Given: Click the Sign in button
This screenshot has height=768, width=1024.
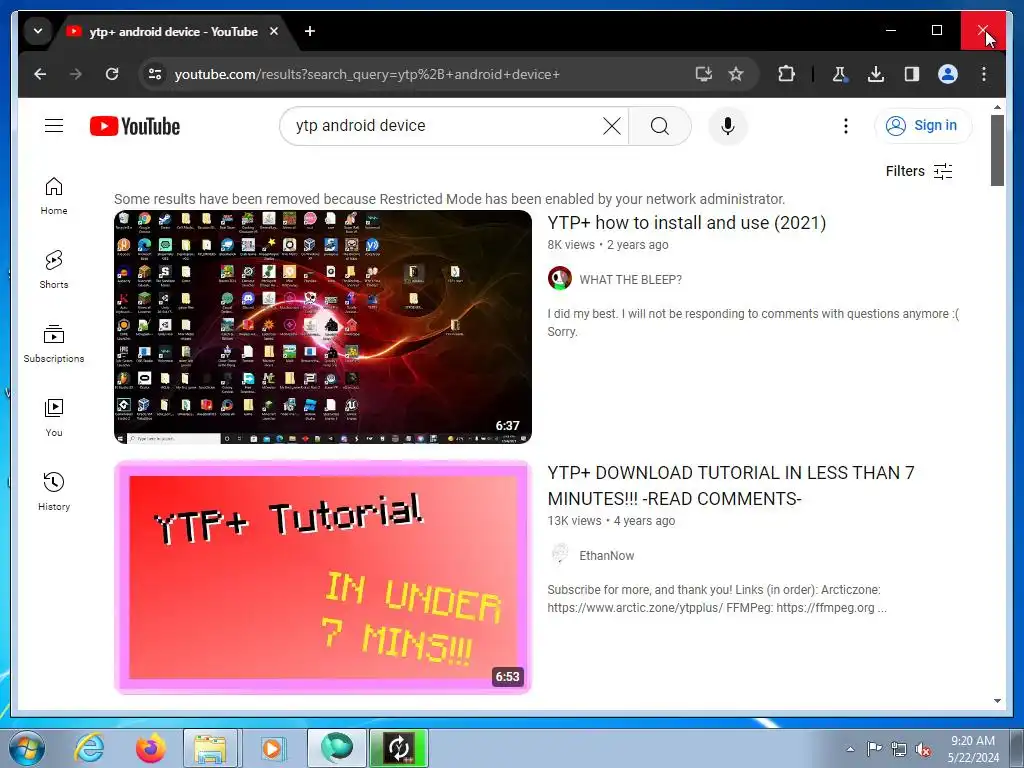Looking at the screenshot, I should (x=922, y=125).
